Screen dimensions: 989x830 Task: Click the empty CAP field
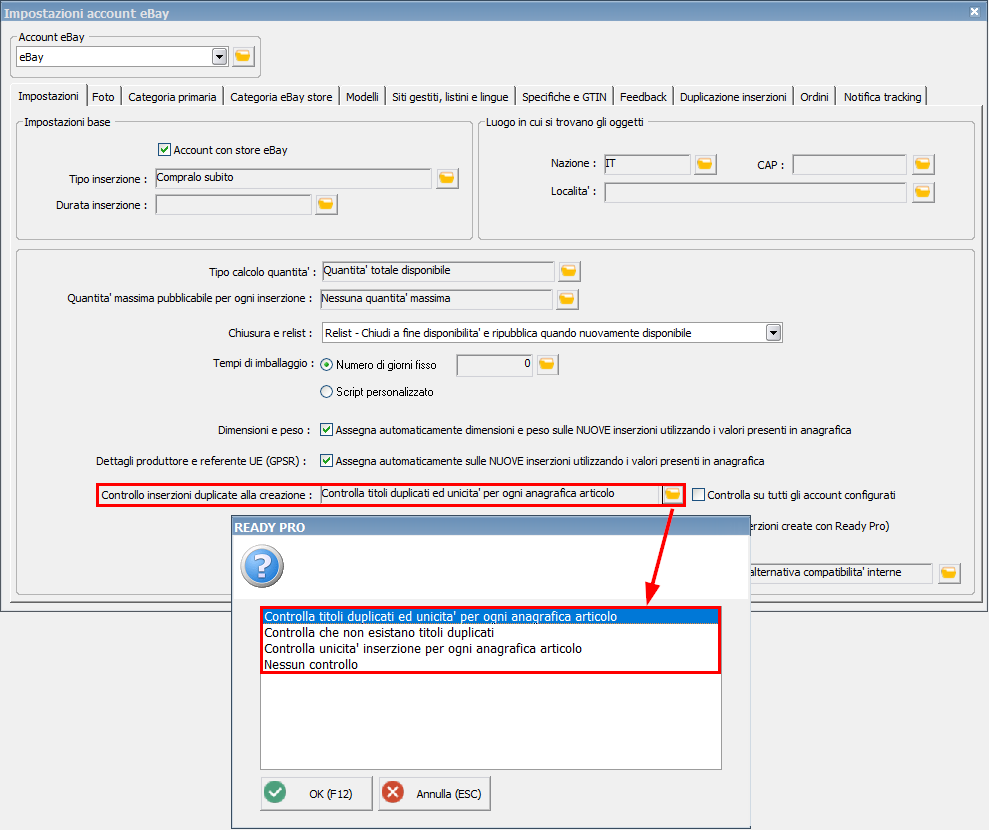(x=850, y=165)
